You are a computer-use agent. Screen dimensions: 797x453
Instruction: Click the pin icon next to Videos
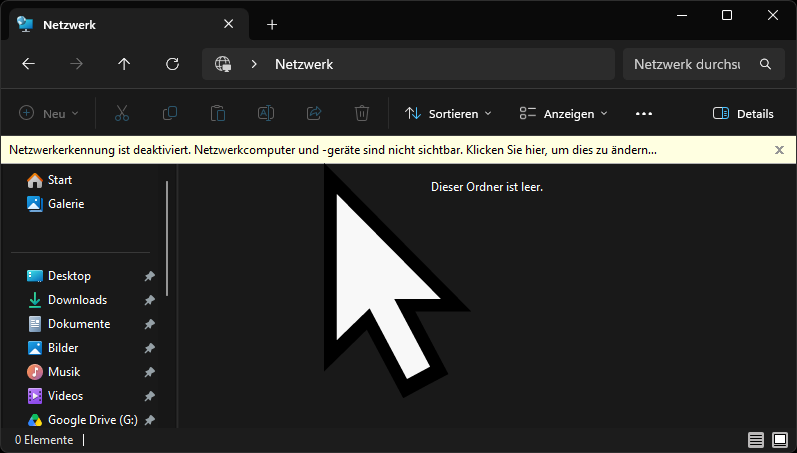tap(149, 396)
